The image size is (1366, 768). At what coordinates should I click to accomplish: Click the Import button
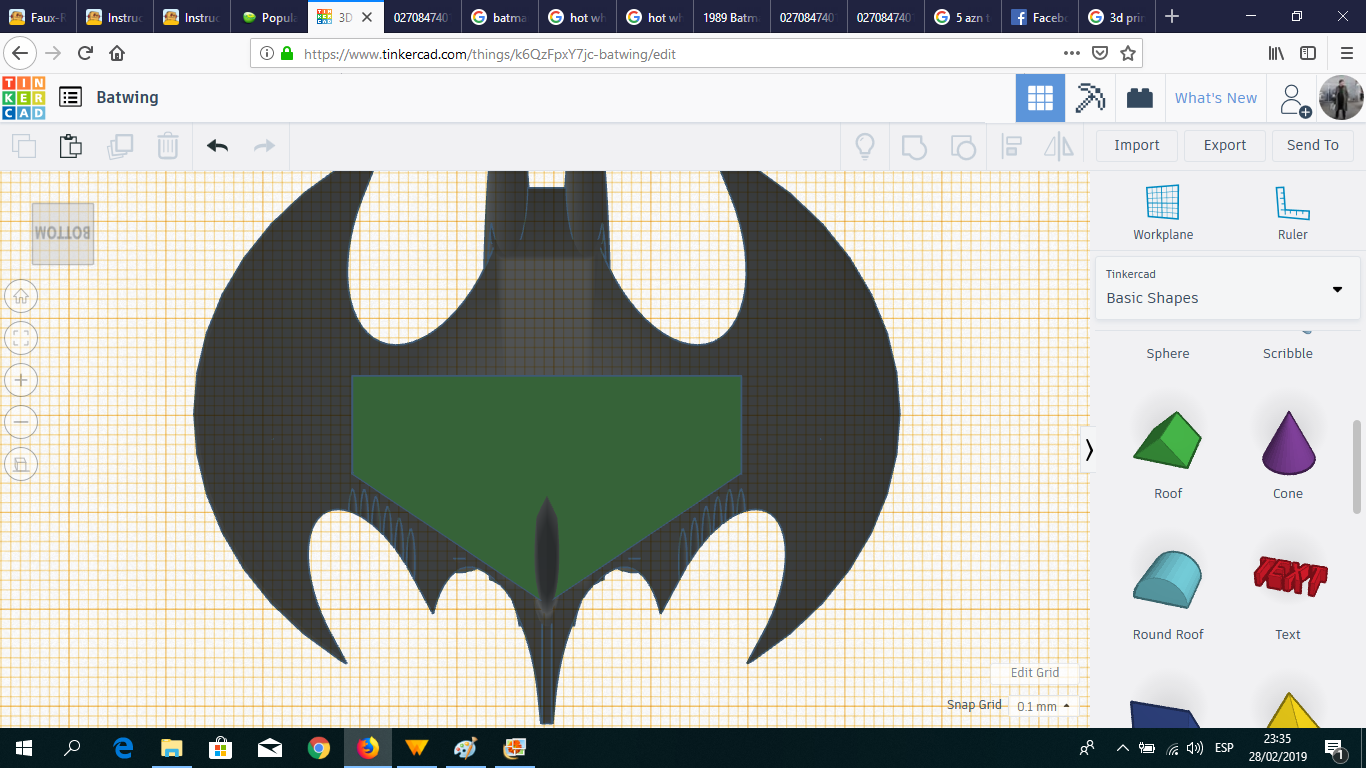pos(1137,146)
